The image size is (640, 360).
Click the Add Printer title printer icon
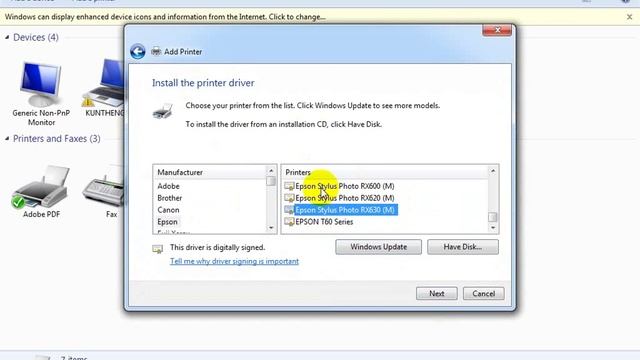pyautogui.click(x=156, y=52)
